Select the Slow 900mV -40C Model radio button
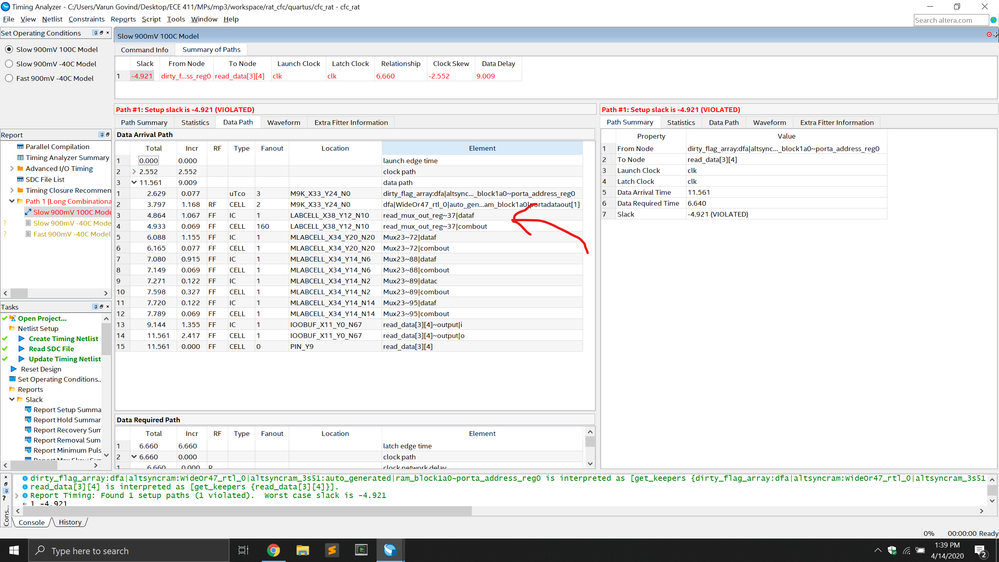The height and width of the screenshot is (562, 999). coord(9,64)
